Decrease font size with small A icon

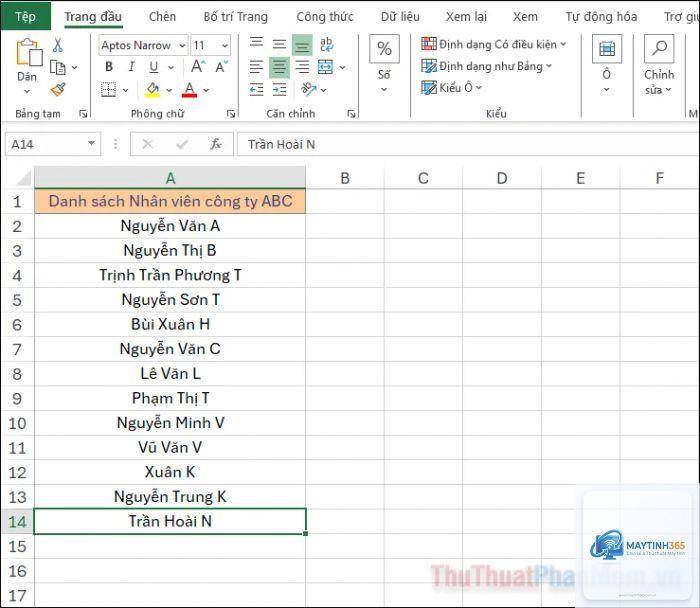[221, 67]
